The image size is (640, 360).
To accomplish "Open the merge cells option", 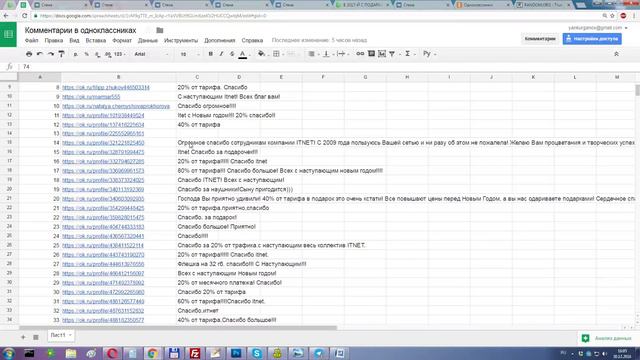I will pyautogui.click(x=291, y=54).
